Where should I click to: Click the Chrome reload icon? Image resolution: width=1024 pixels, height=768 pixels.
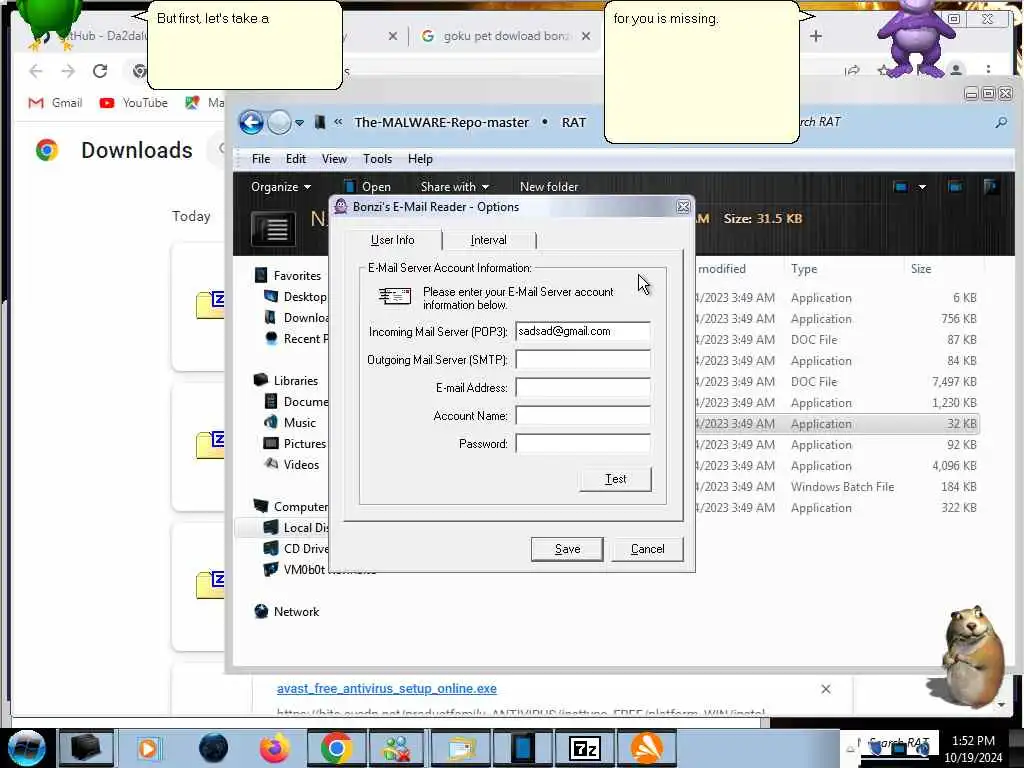[x=100, y=71]
